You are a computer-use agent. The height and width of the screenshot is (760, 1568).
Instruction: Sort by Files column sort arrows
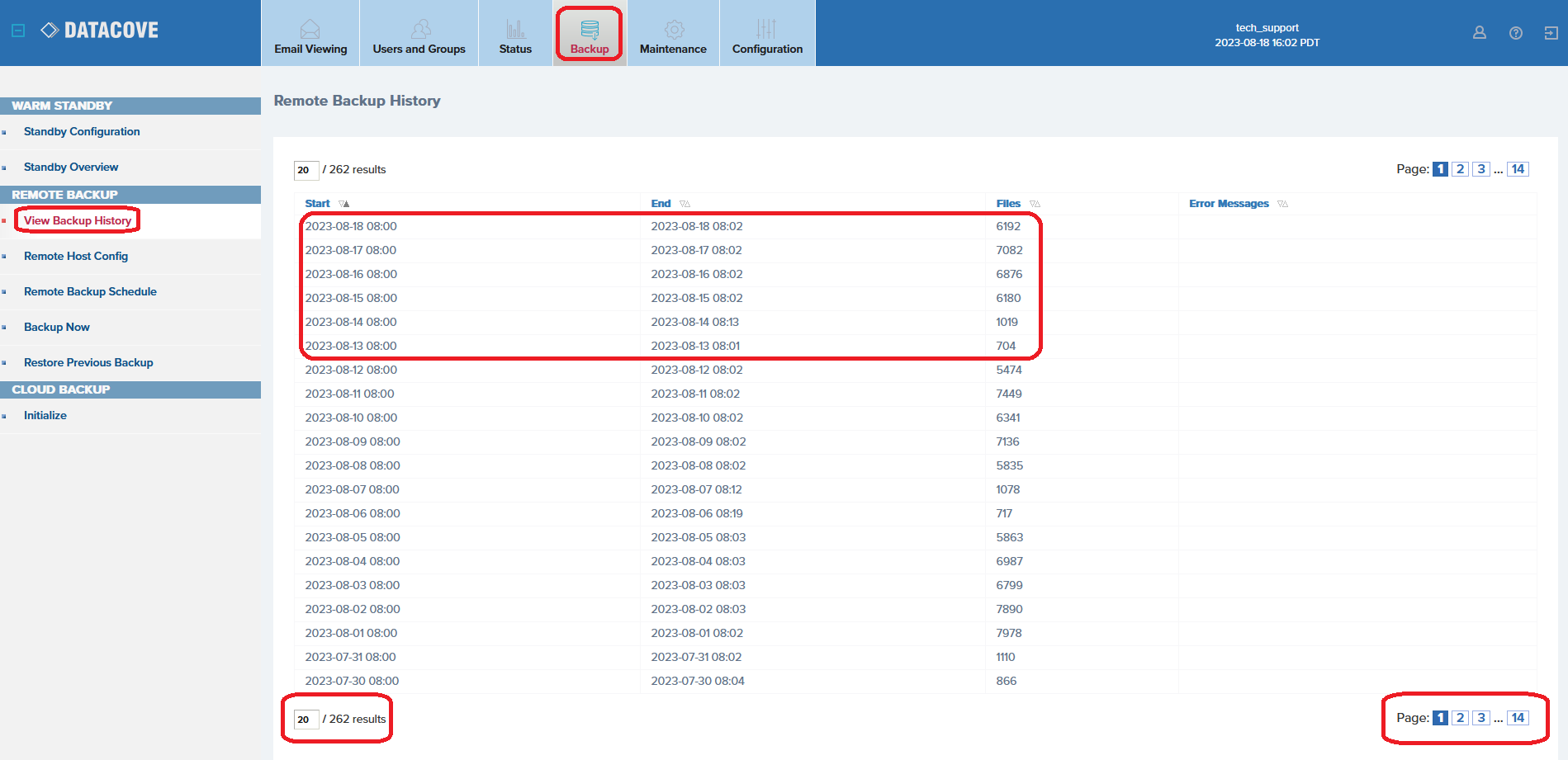(x=1035, y=204)
